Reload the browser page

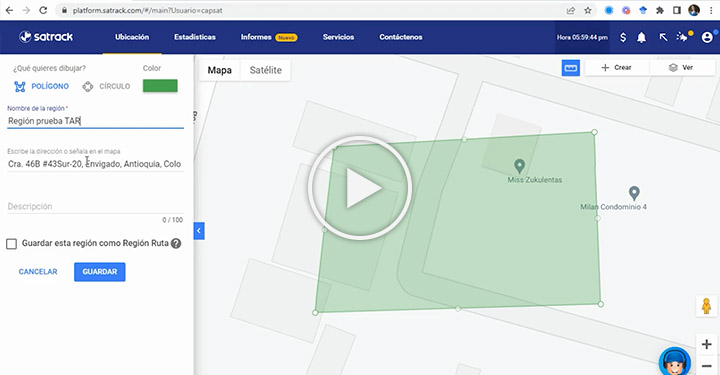[x=43, y=10]
